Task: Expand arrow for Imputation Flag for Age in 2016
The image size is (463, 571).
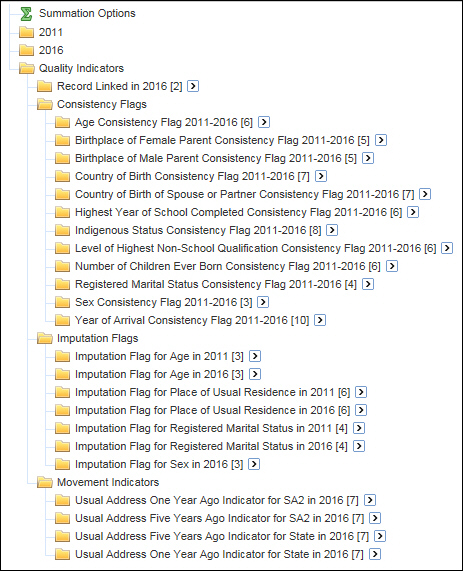Action: click(x=255, y=374)
